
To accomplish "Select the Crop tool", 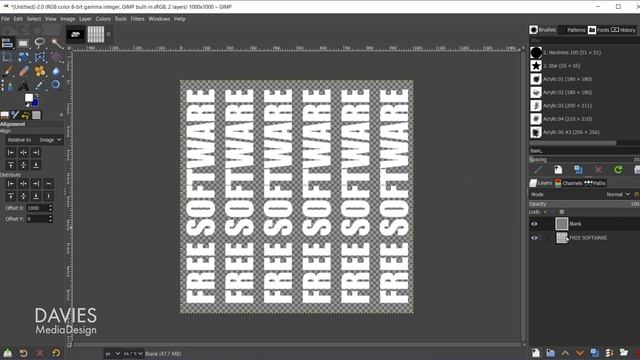I will pyautogui.click(x=7, y=58).
